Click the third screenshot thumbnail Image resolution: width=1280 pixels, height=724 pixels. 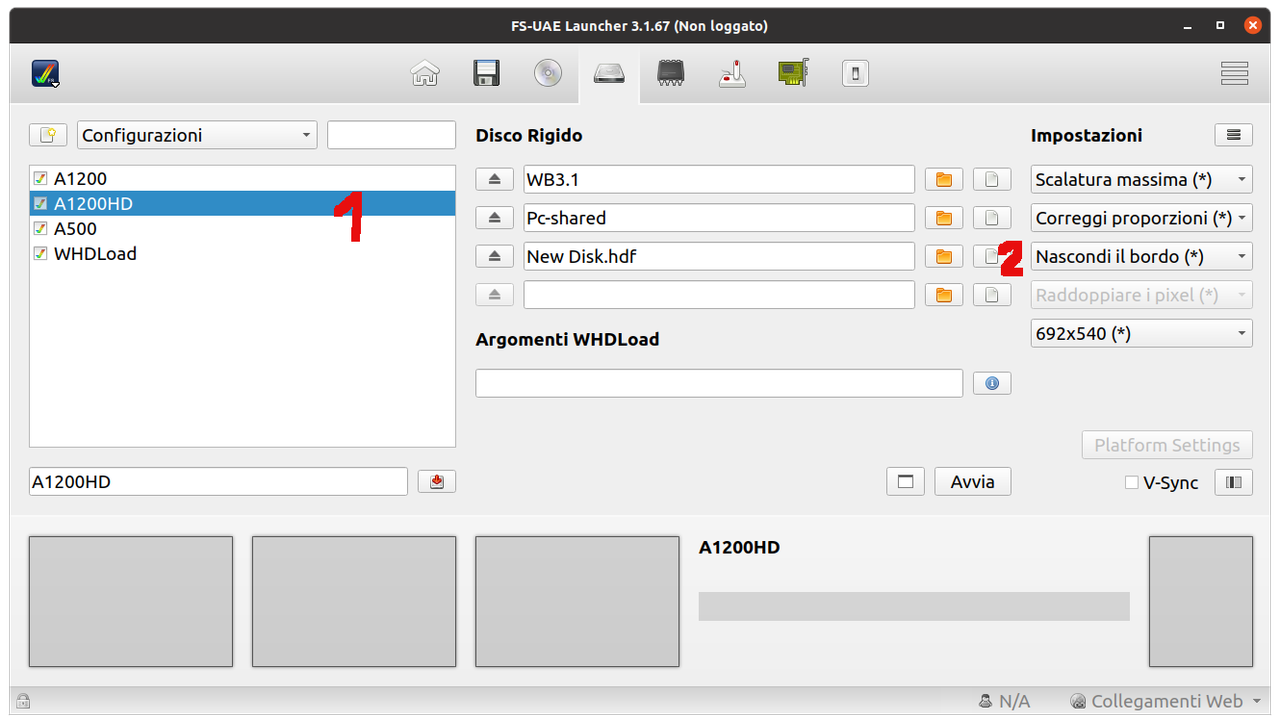click(x=577, y=602)
